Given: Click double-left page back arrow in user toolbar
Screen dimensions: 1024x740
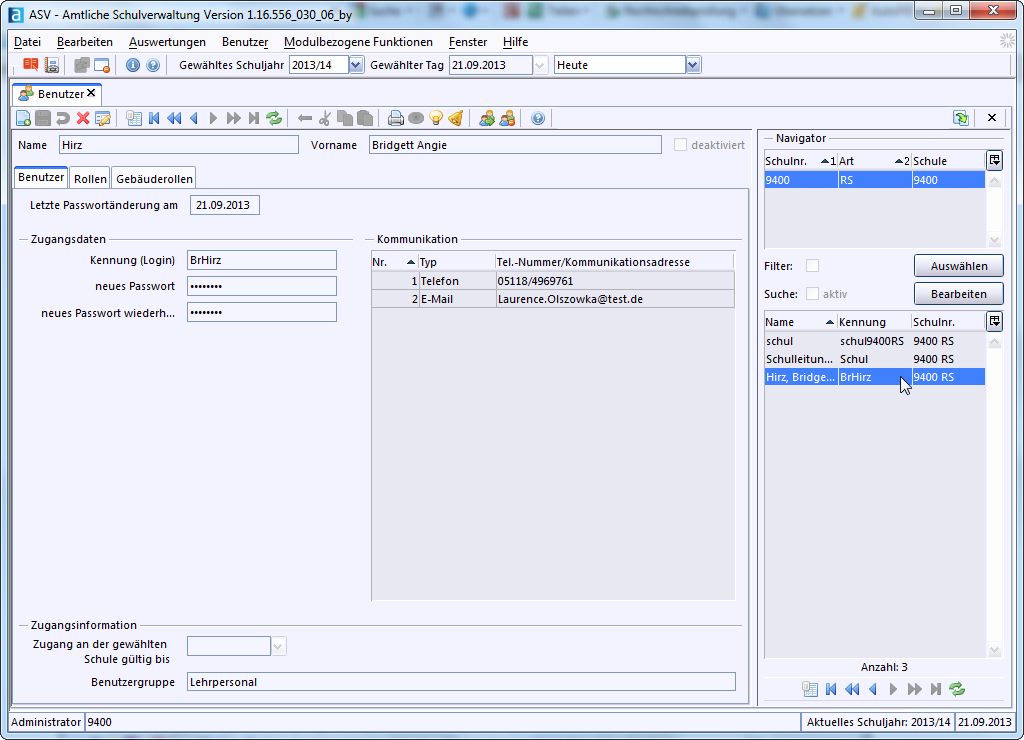Looking at the screenshot, I should coord(174,118).
